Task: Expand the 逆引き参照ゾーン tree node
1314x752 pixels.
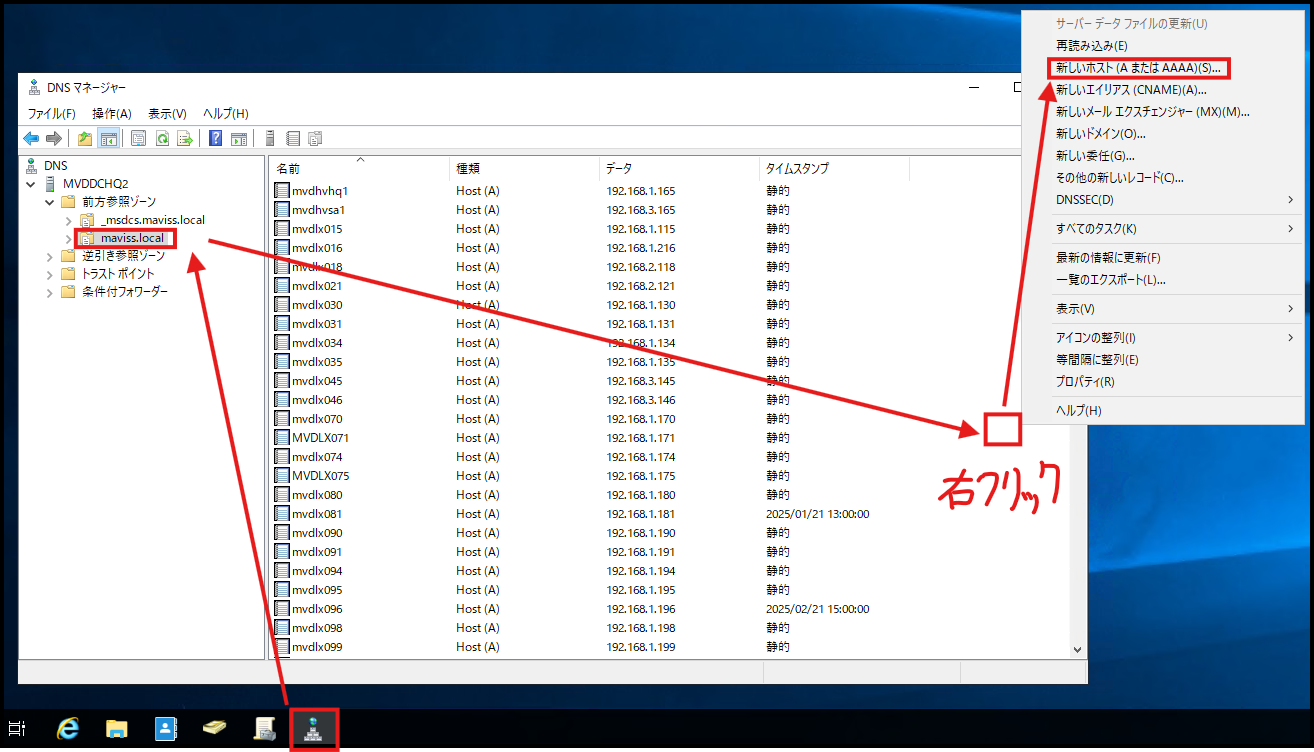Action: [x=50, y=255]
